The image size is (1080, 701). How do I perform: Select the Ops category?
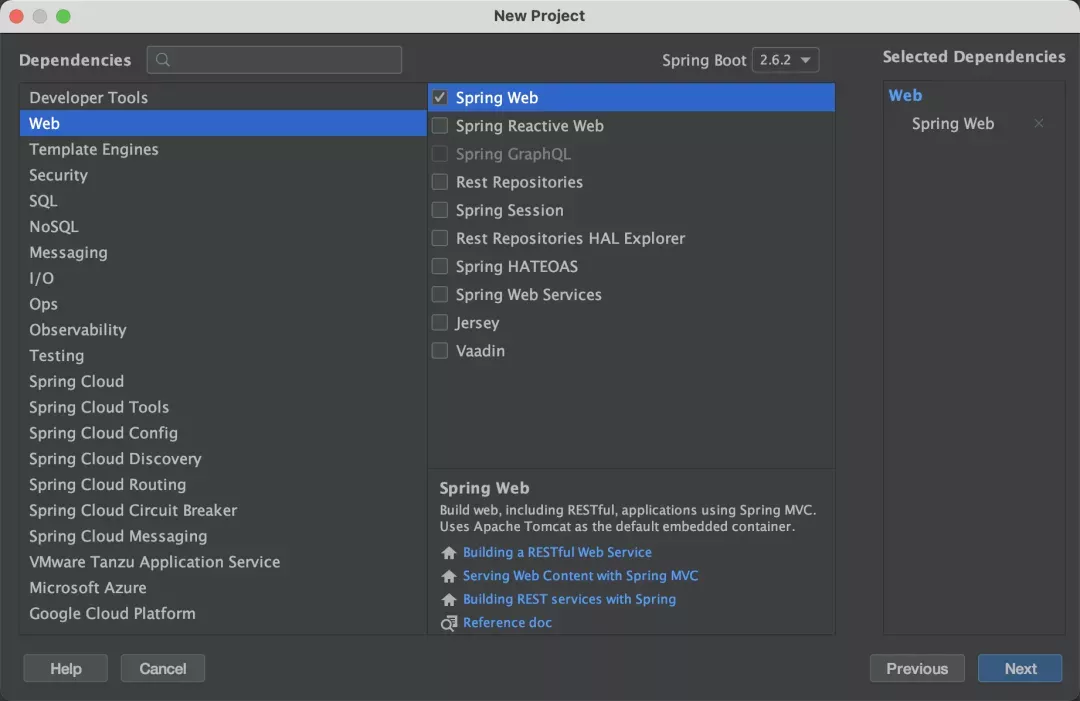pyautogui.click(x=223, y=304)
